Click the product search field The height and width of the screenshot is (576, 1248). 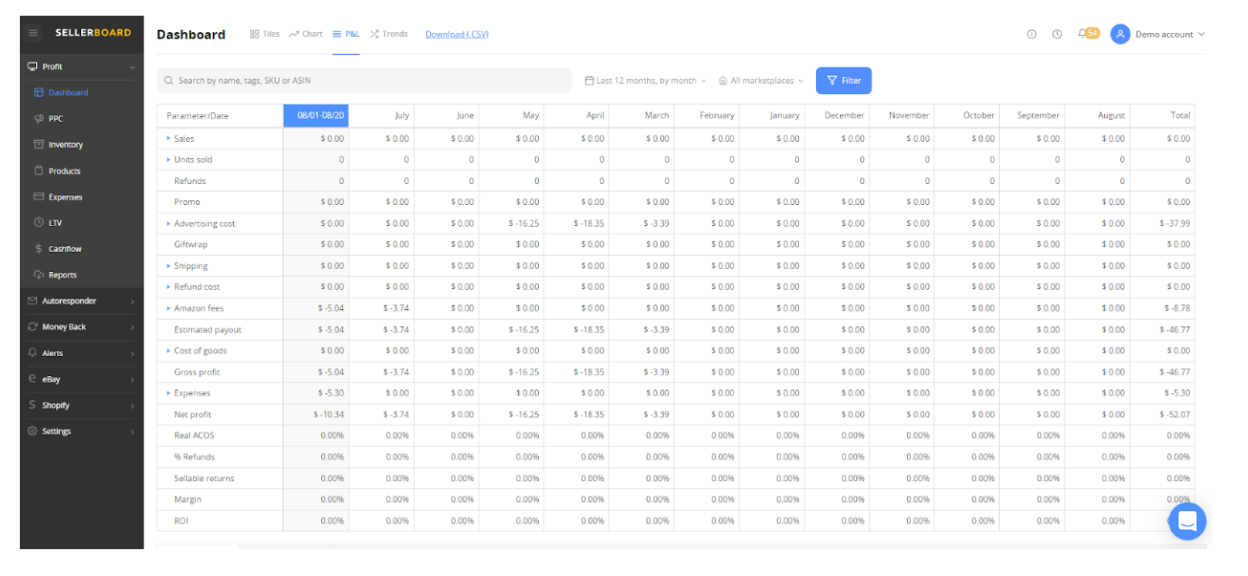pyautogui.click(x=364, y=80)
